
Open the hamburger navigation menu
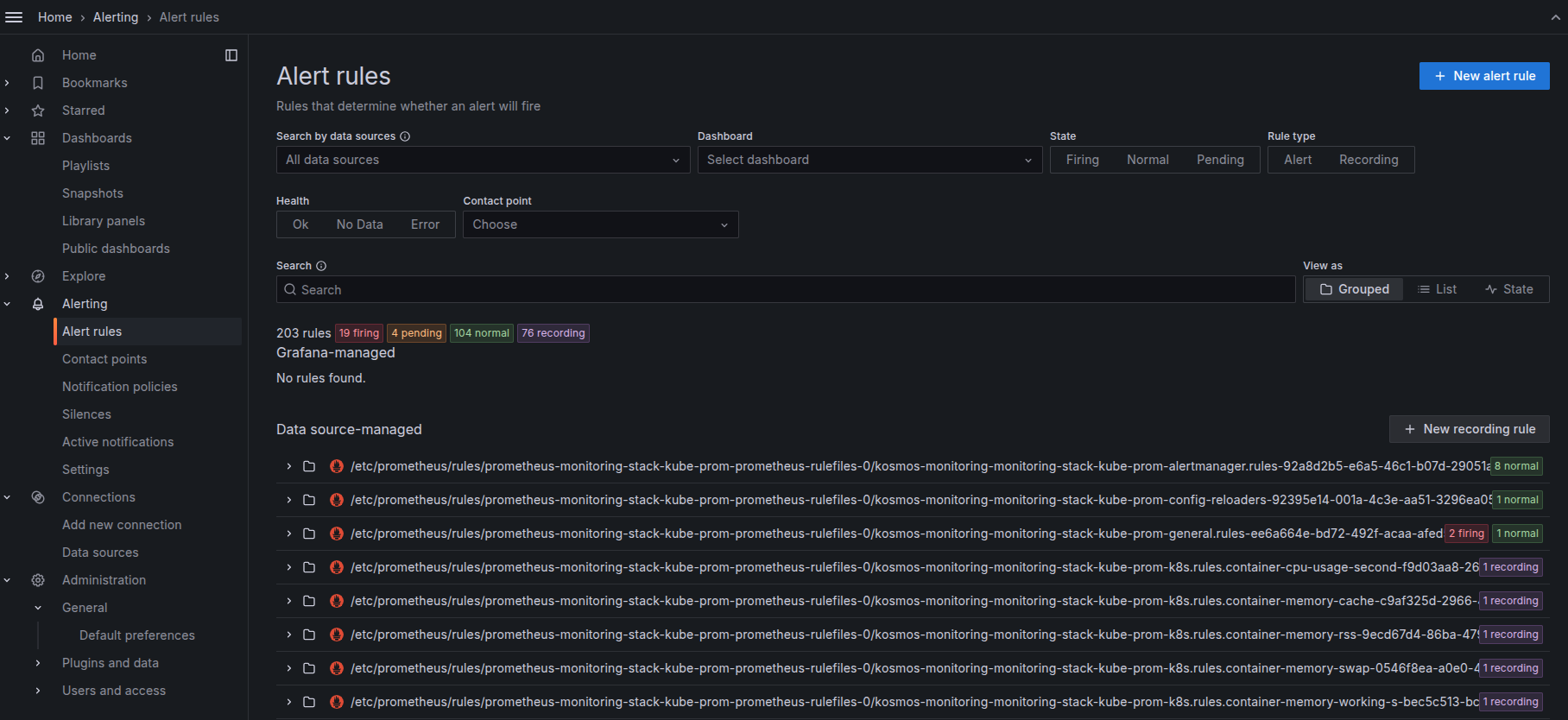[14, 17]
